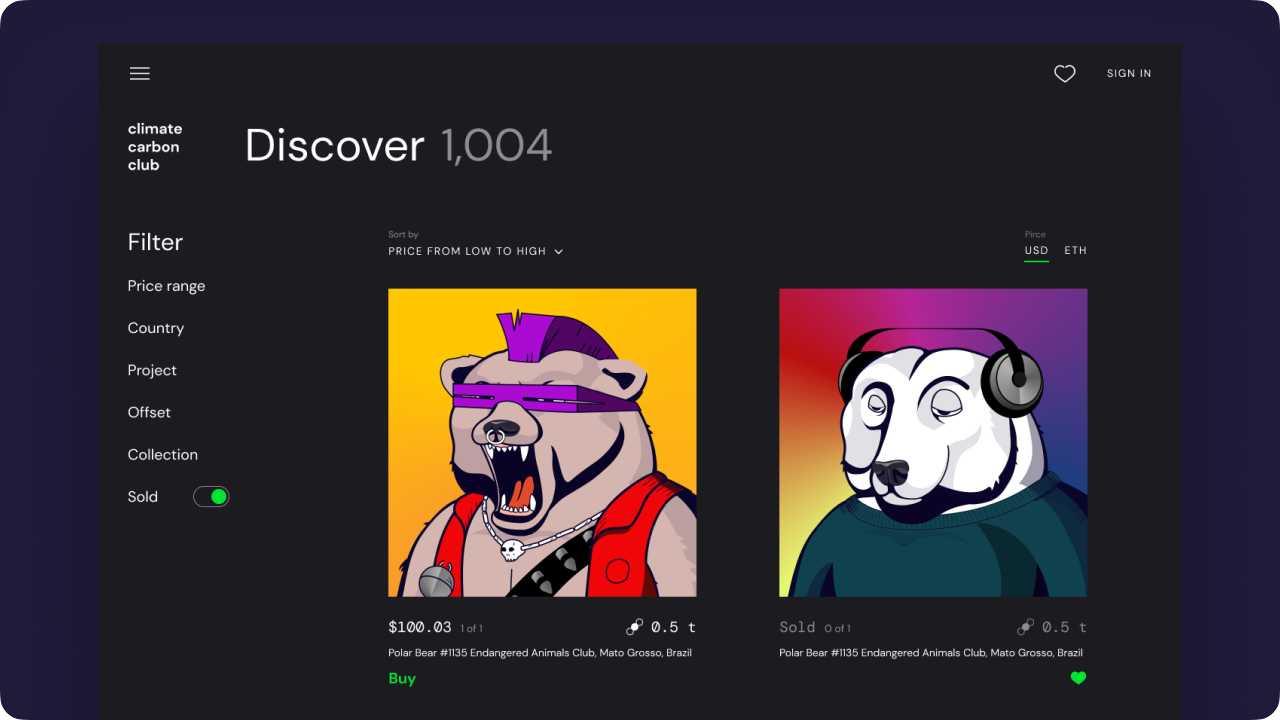This screenshot has width=1280, height=720.
Task: Open the Offset filter option
Action: point(149,412)
